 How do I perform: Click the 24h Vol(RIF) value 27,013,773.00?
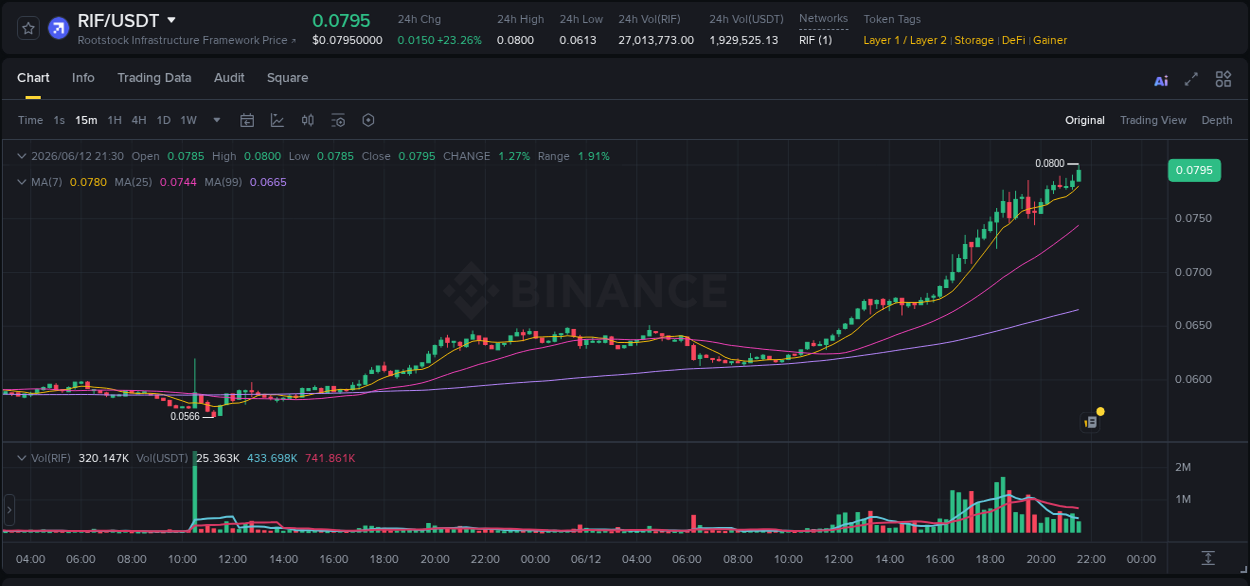click(656, 40)
